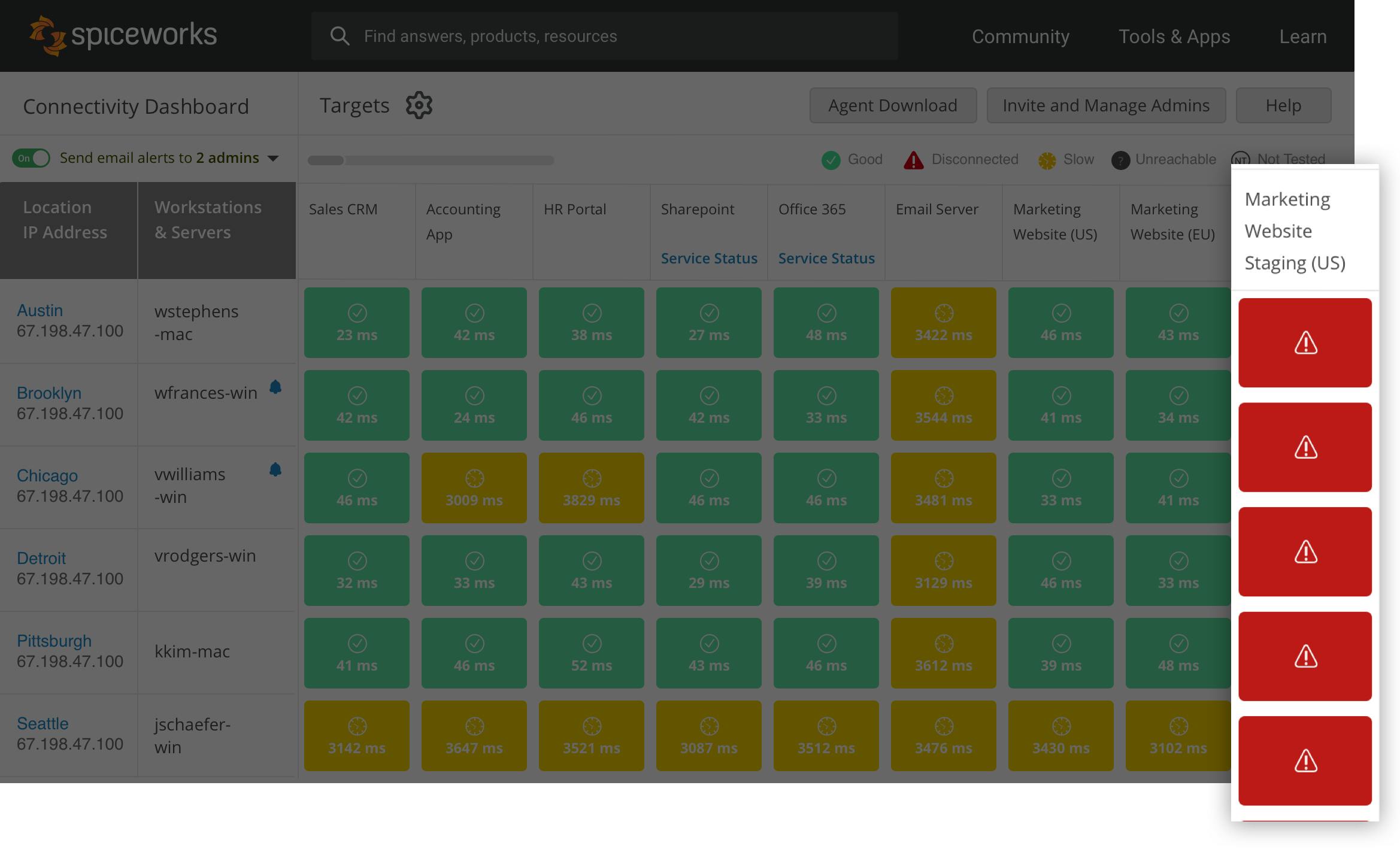Click the notification bell beside wfrances-win

[276, 387]
